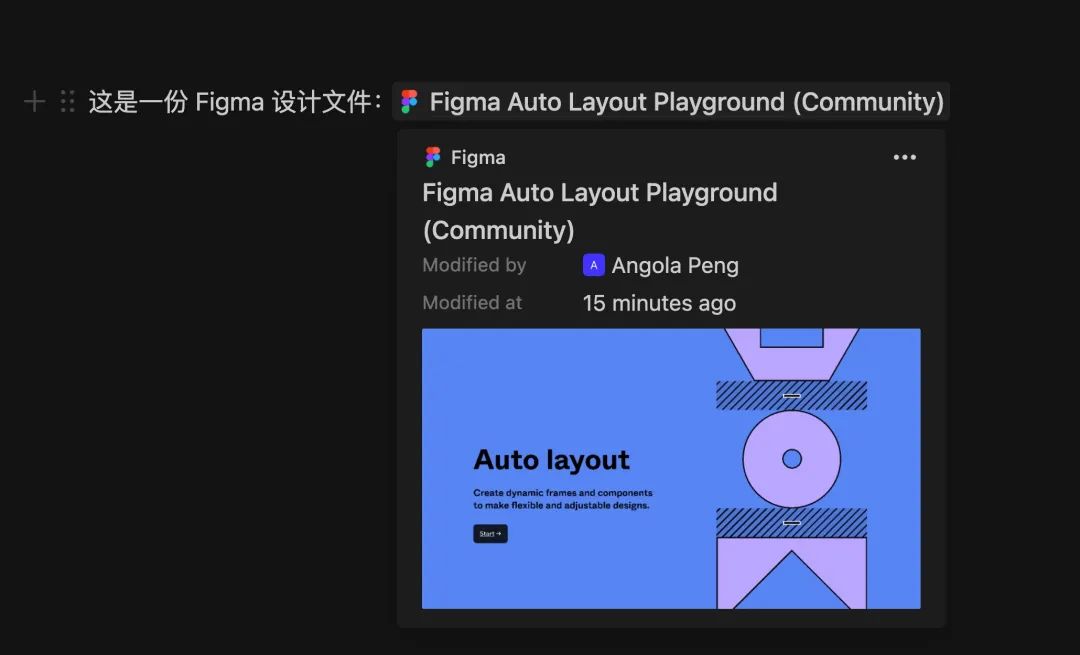
Task: Click the plus icon to add a block
Action: pyautogui.click(x=34, y=101)
